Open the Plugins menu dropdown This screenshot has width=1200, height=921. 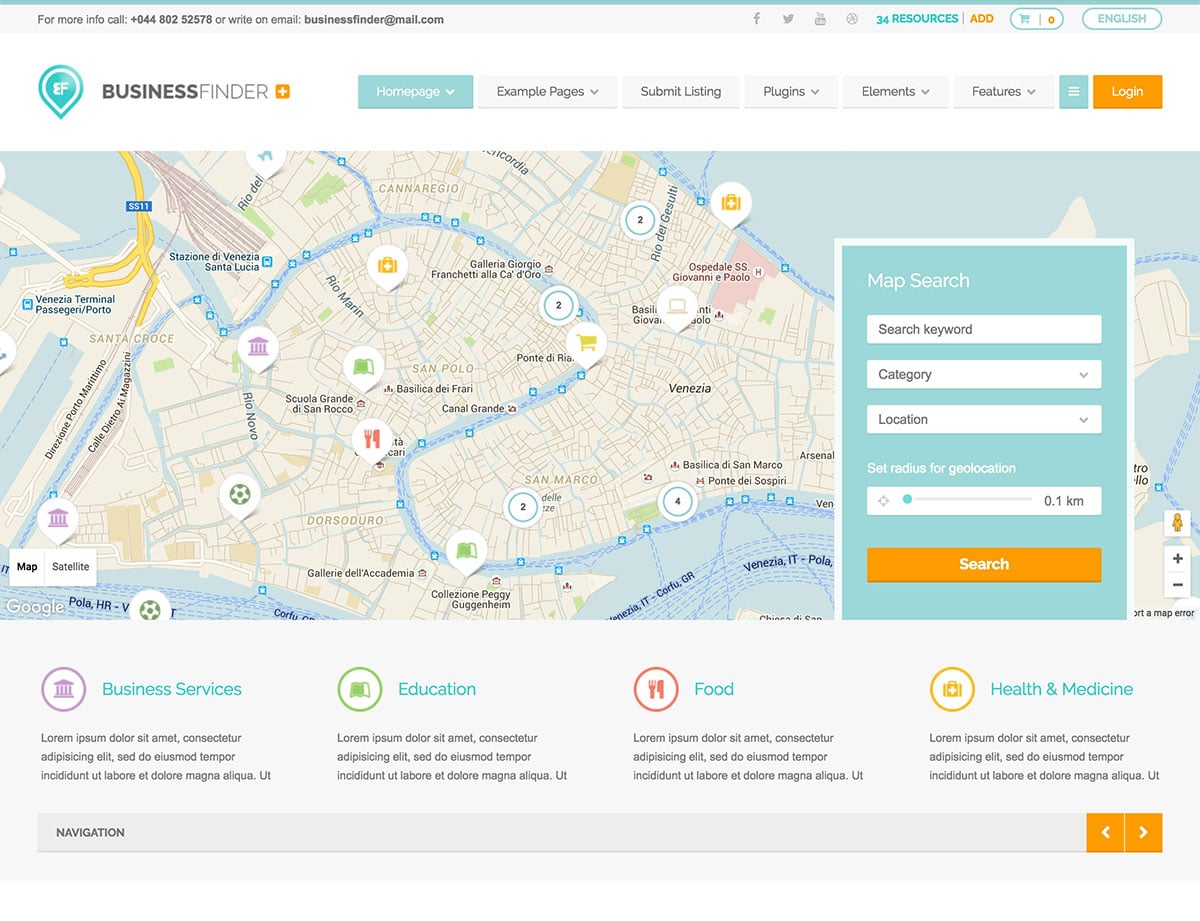click(x=791, y=92)
